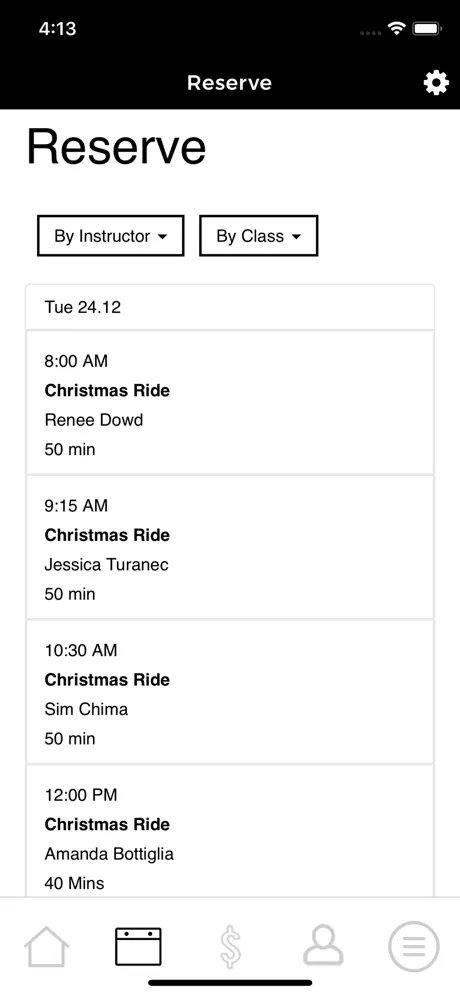The image size is (460, 996).
Task: Expand the By Instructor dropdown
Action: point(111,236)
